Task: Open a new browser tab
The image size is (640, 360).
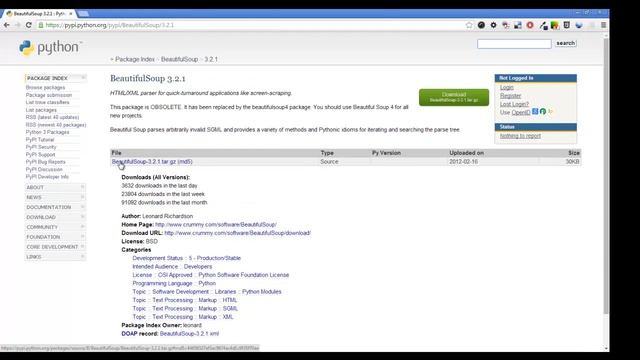Action: pos(83,13)
